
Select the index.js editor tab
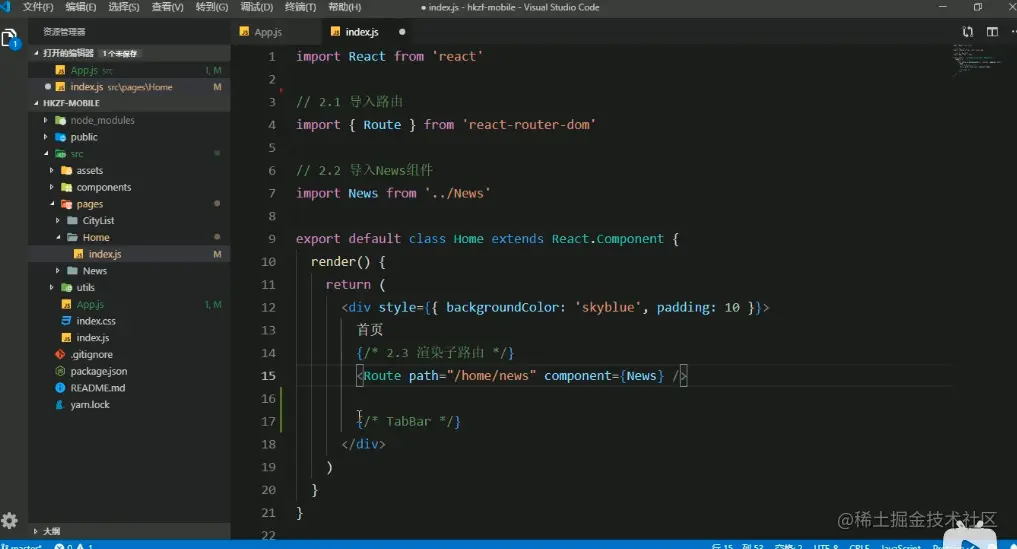tap(362, 32)
